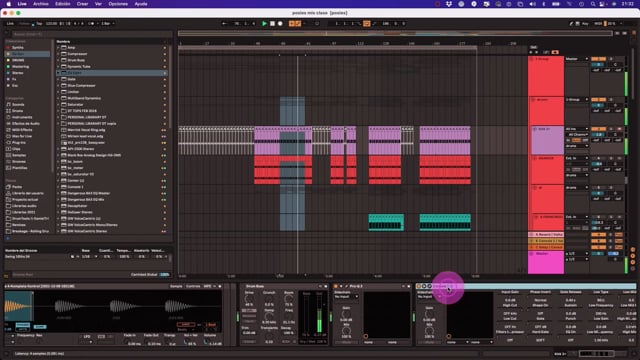Toggle the MIDI map mode switch
640x360 pixels.
pos(598,24)
